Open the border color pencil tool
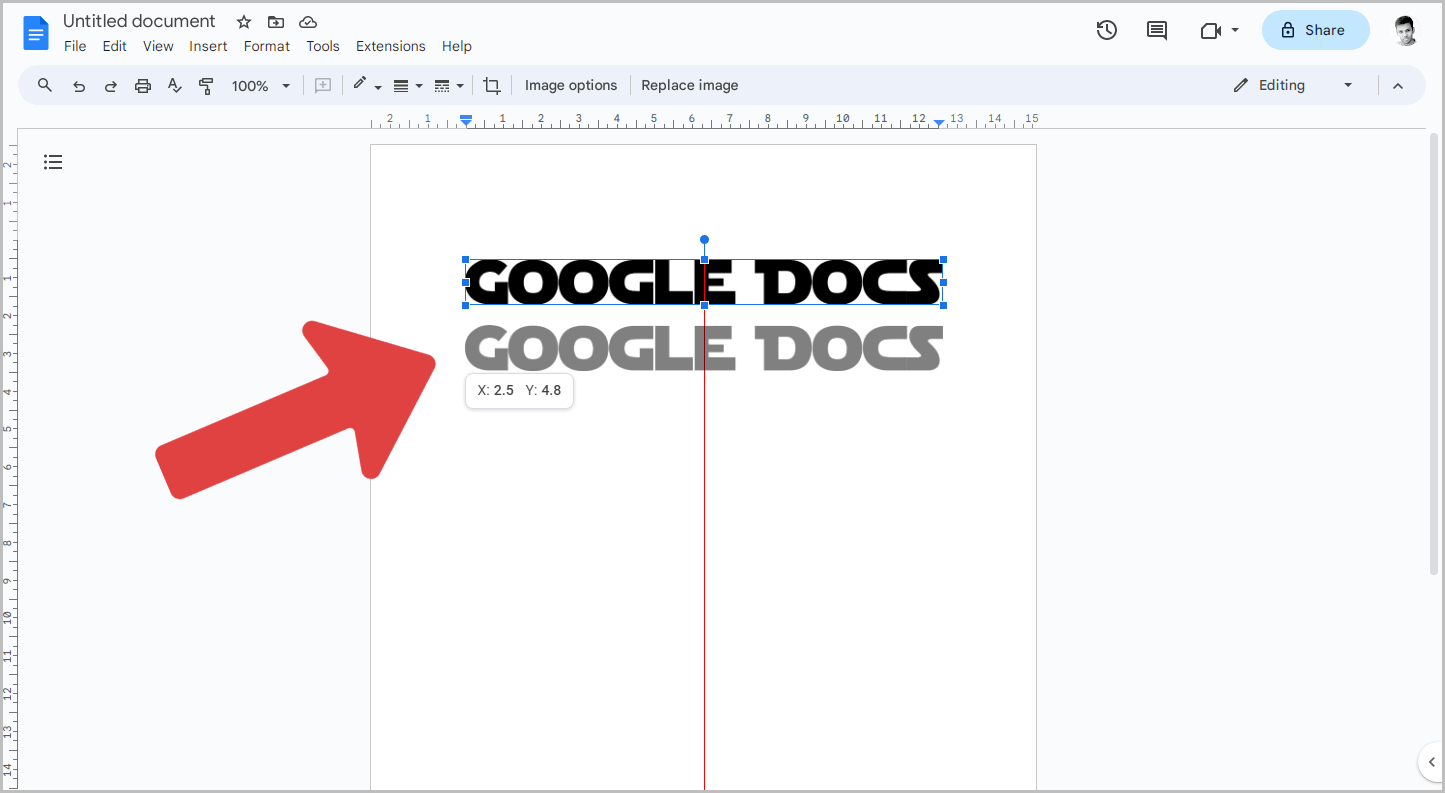This screenshot has height=793, width=1445. click(366, 86)
